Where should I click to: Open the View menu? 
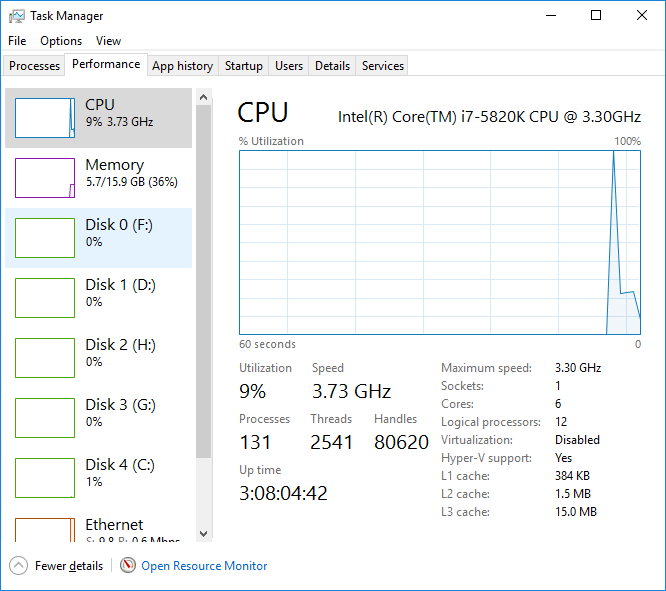point(108,41)
